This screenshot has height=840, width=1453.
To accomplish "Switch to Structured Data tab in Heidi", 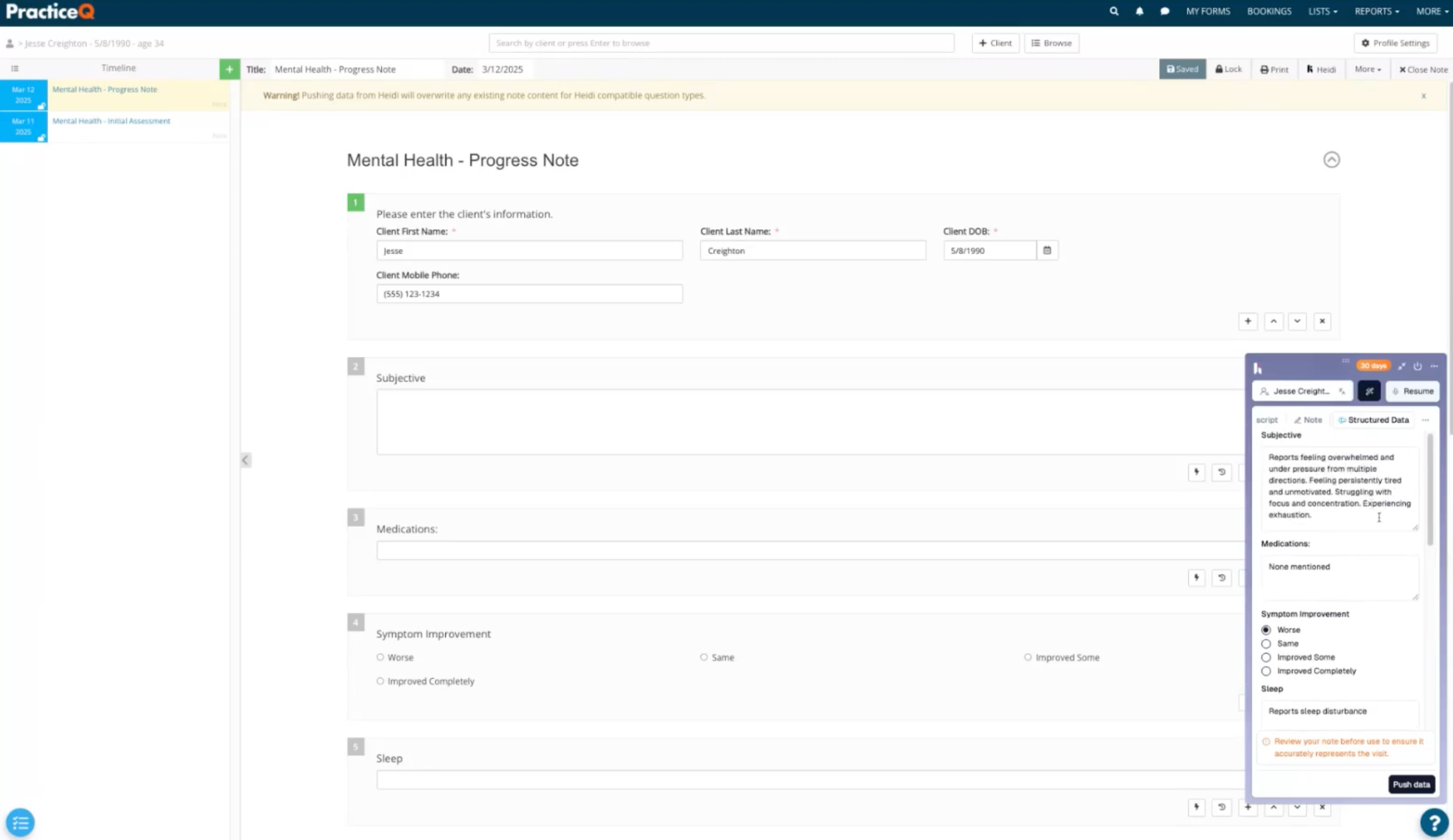I will point(1373,420).
